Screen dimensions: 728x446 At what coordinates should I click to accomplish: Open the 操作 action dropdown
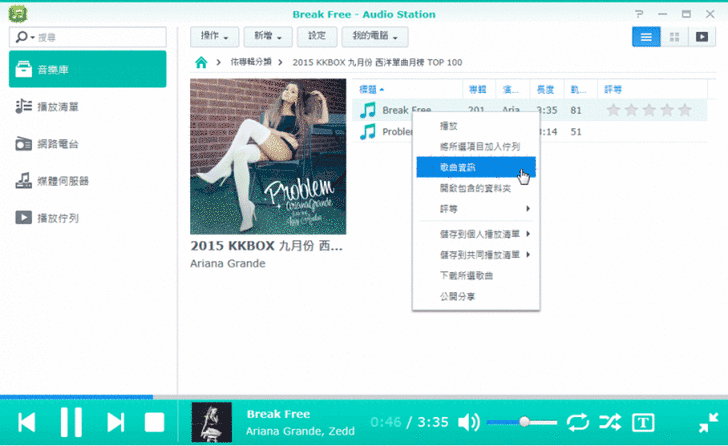[214, 37]
